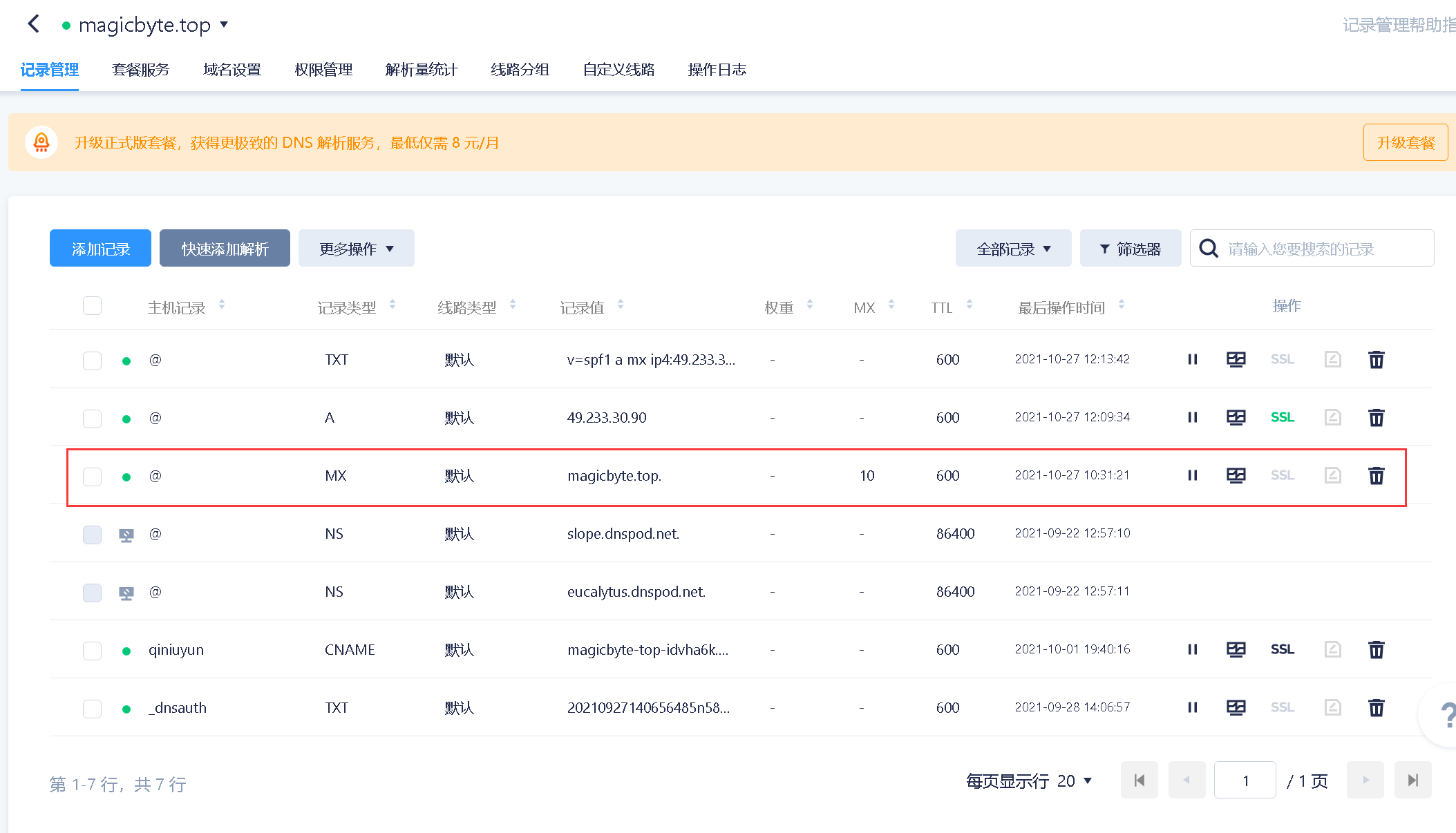Check the qiniuyun record checkbox
The height and width of the screenshot is (833, 1456).
92,651
